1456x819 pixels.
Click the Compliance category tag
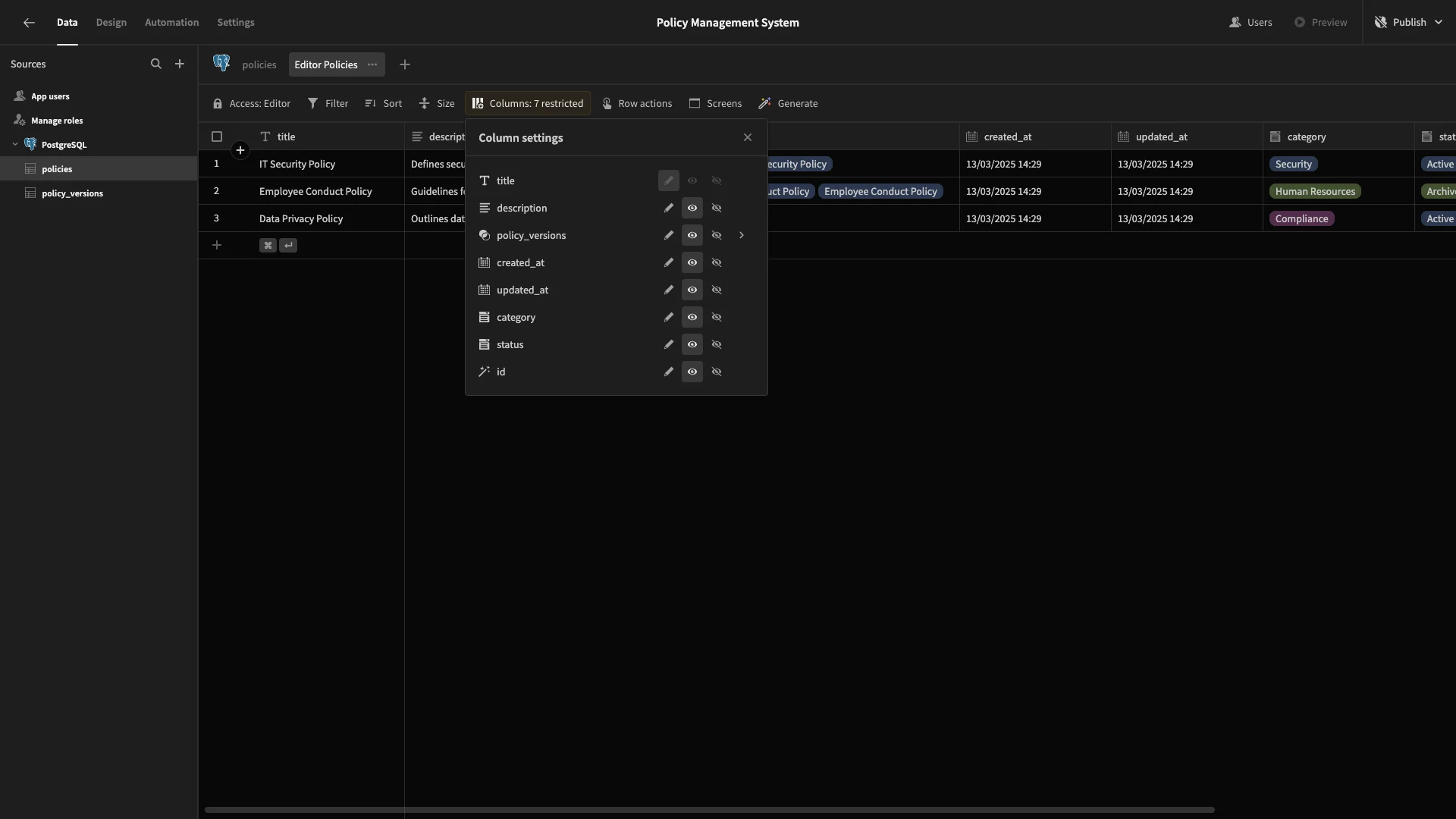(x=1301, y=219)
